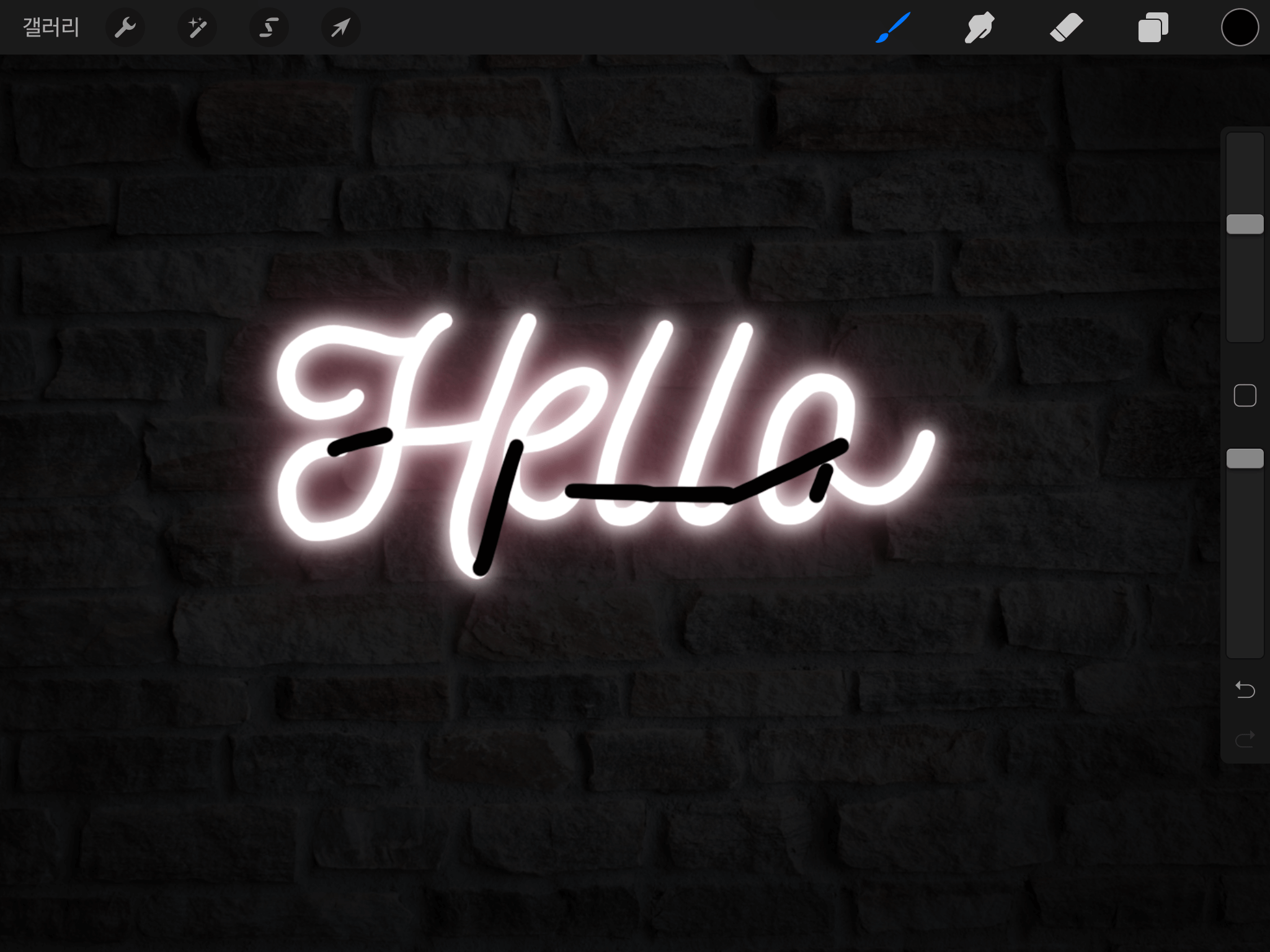
Task: Open the Adjustments magic wand menu
Action: coord(197,28)
